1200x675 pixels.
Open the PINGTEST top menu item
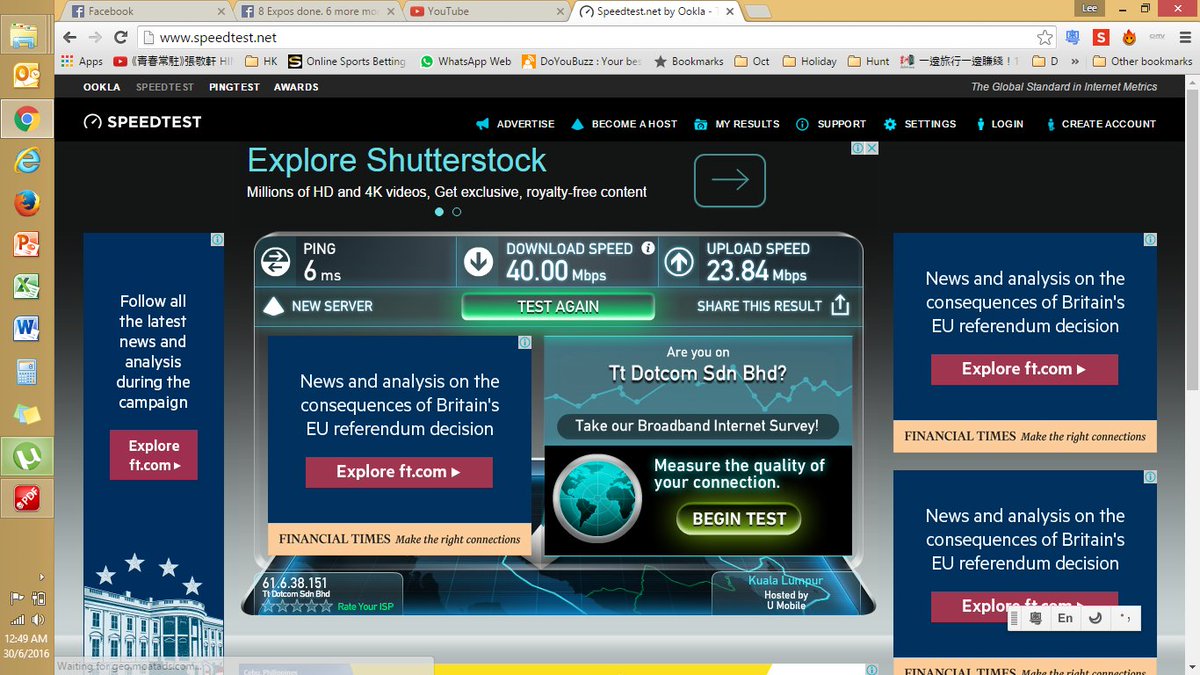coord(234,87)
